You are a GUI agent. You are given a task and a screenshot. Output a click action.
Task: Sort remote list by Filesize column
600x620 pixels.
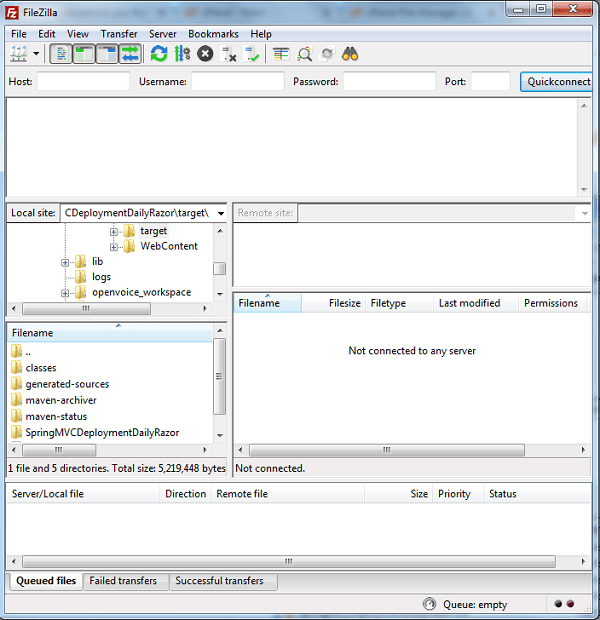pyautogui.click(x=333, y=303)
